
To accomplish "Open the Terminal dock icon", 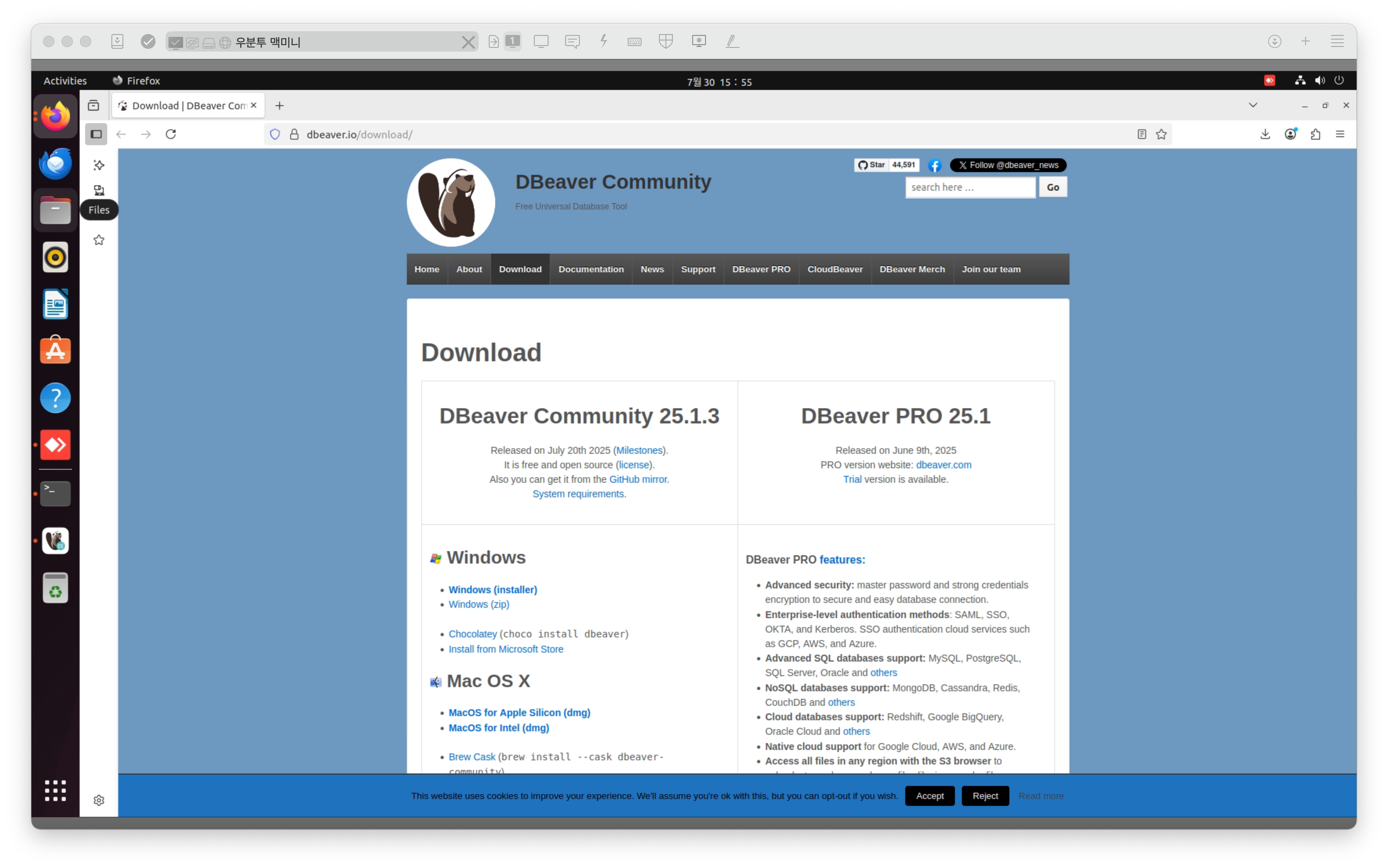I will 55,493.
